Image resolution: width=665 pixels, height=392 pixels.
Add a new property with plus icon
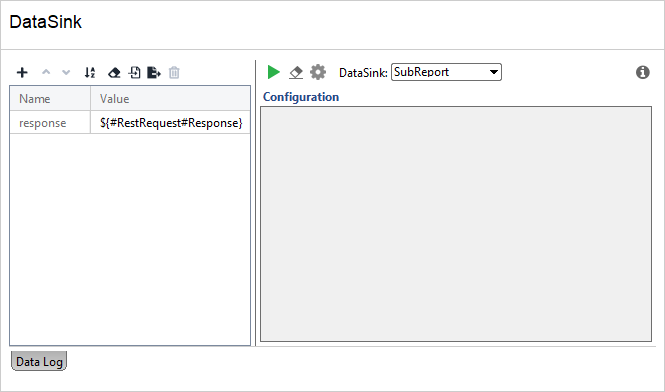(22, 73)
